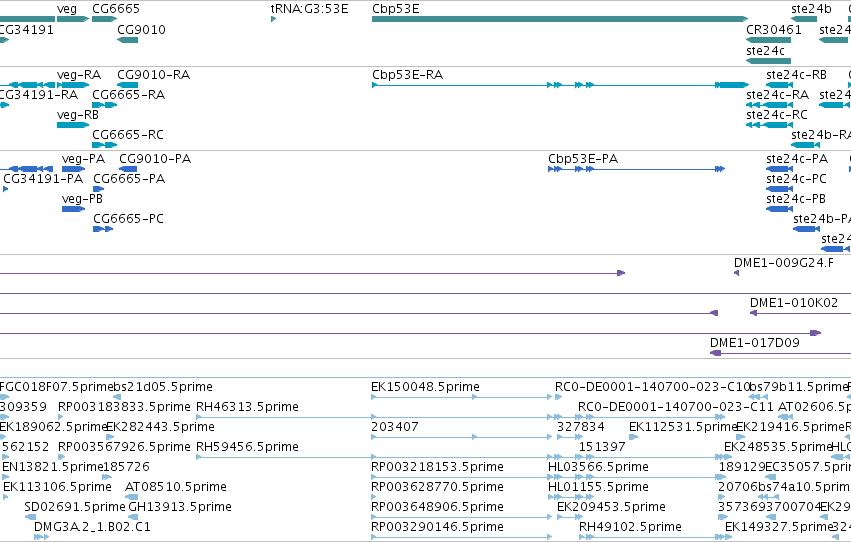Select the RP003290146.5prime EST
This screenshot has height=542, width=851.
pos(461,537)
